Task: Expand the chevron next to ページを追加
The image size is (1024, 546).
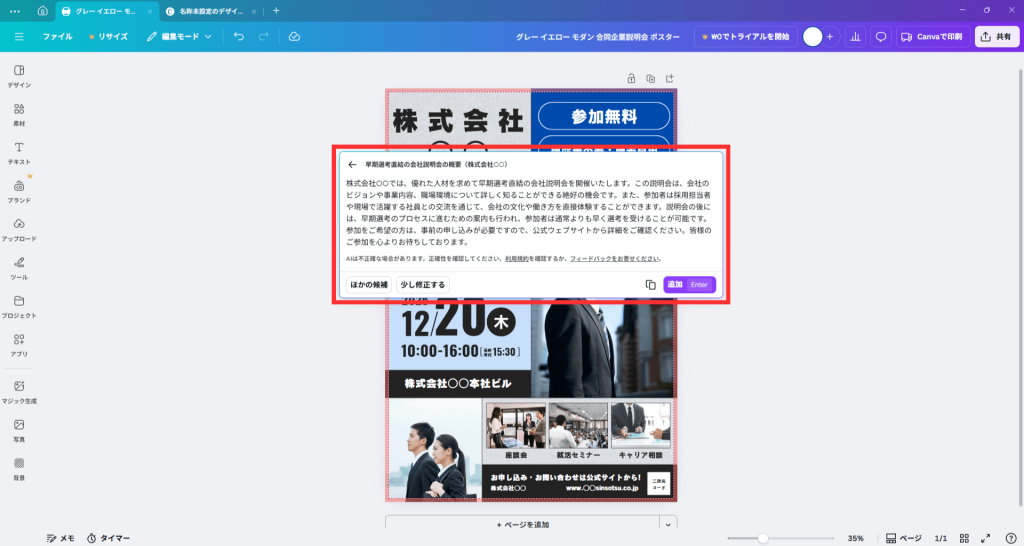Action: pos(667,524)
